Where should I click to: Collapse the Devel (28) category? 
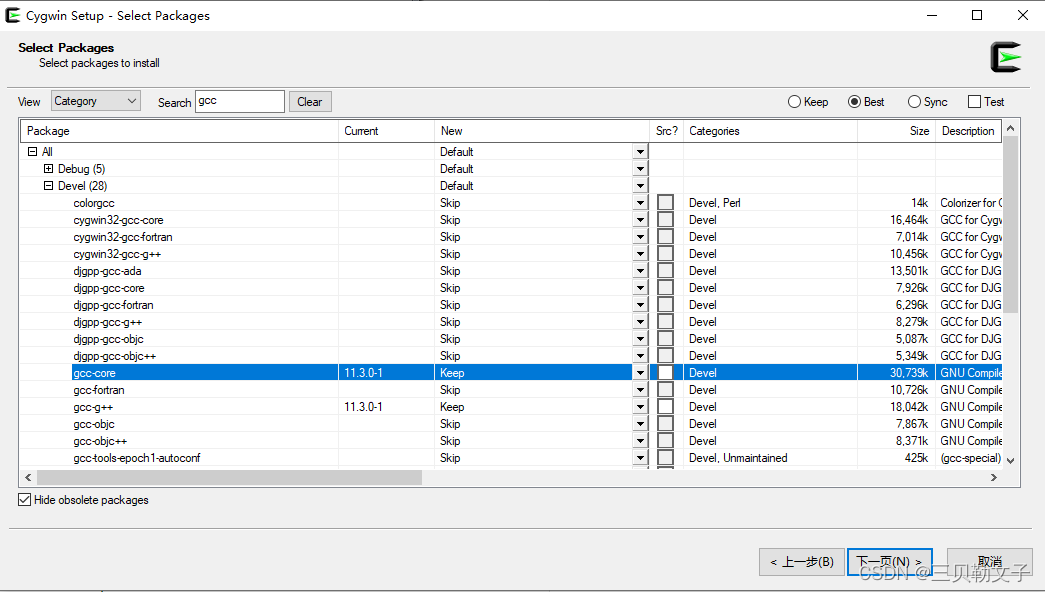click(48, 186)
